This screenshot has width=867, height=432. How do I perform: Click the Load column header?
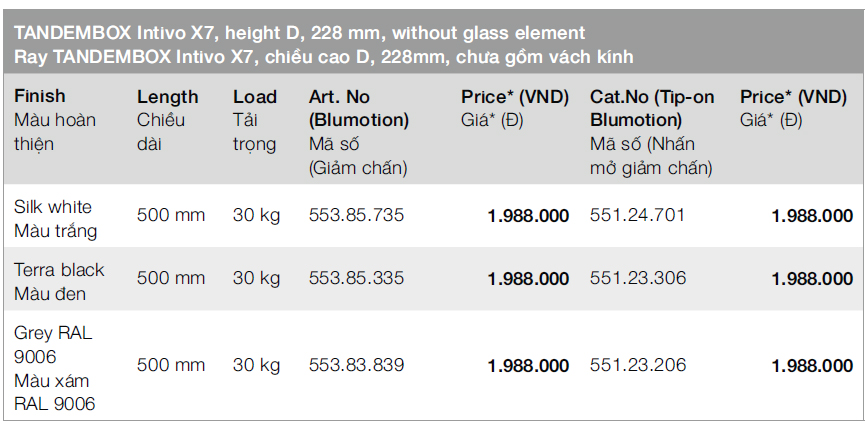tap(255, 97)
